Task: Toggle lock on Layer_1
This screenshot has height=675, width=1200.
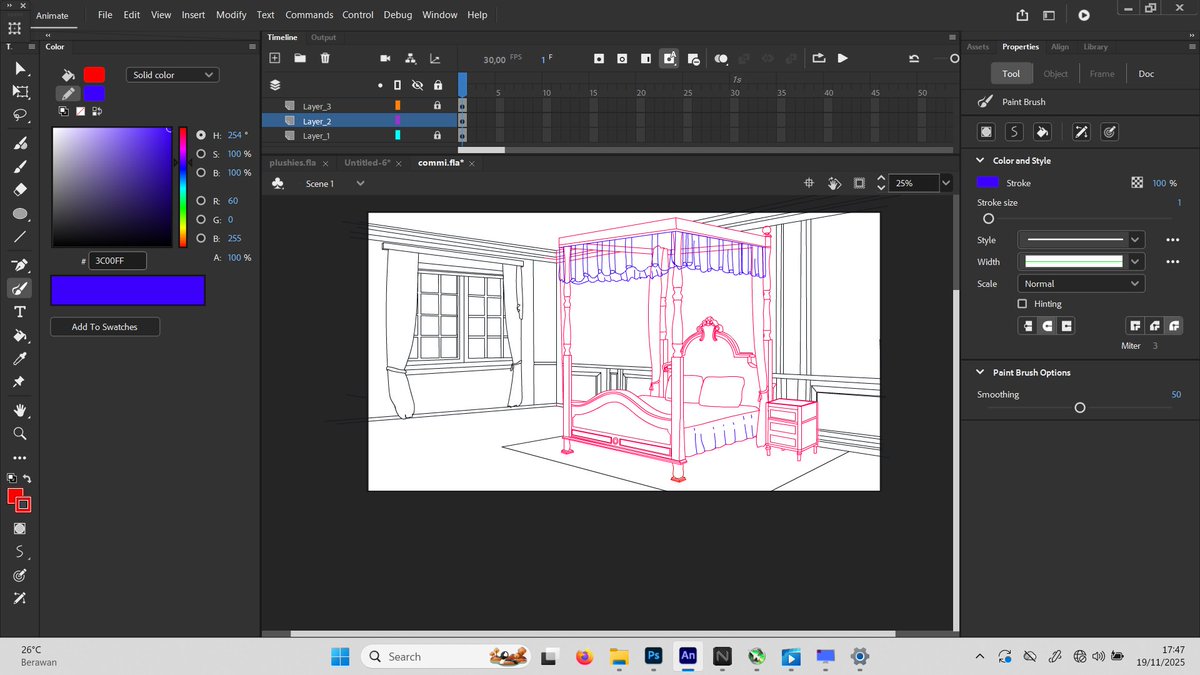Action: point(437,135)
